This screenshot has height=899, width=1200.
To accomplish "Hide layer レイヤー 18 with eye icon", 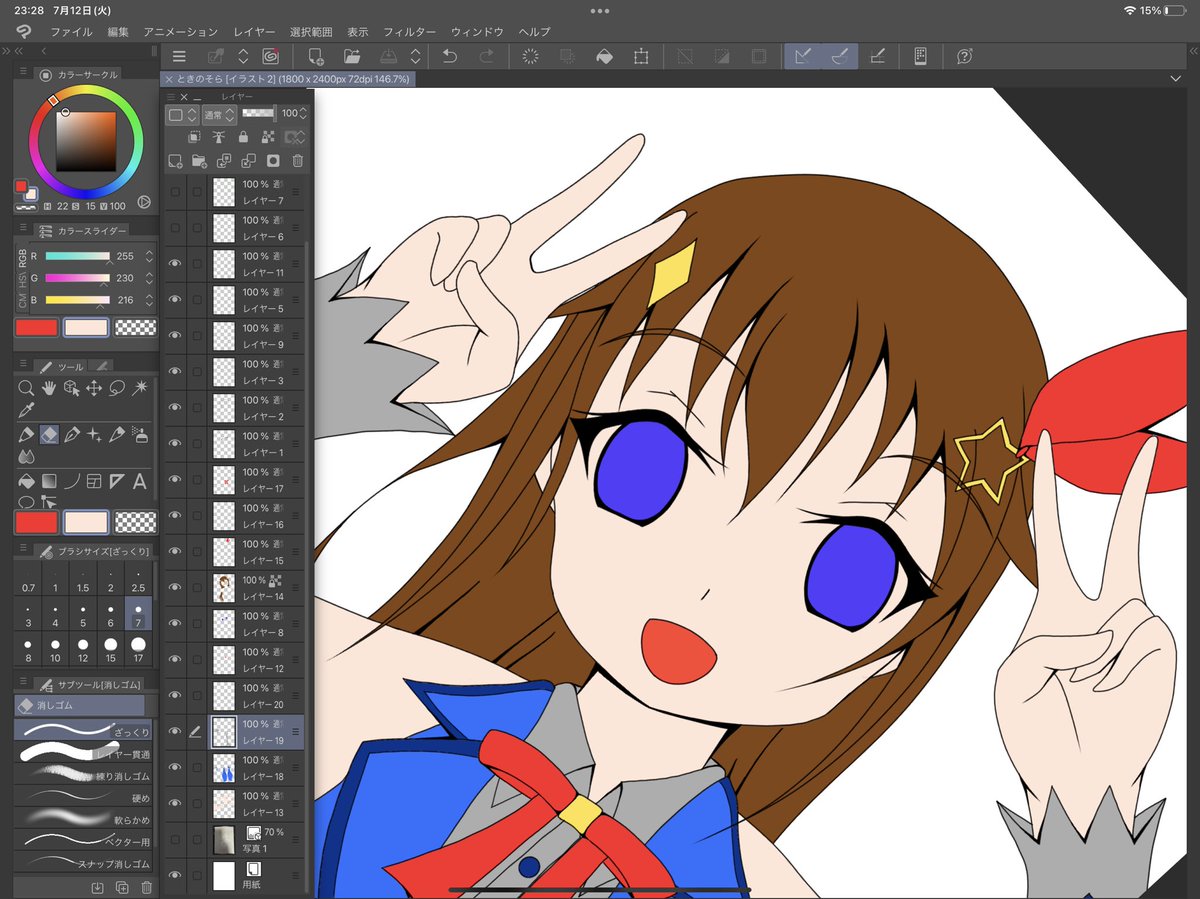I will (175, 767).
